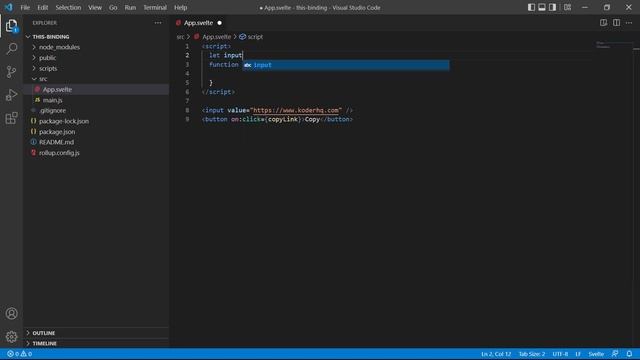Toggle secondary side bar layout icon
The width and height of the screenshot is (640, 360).
pyautogui.click(x=552, y=7)
